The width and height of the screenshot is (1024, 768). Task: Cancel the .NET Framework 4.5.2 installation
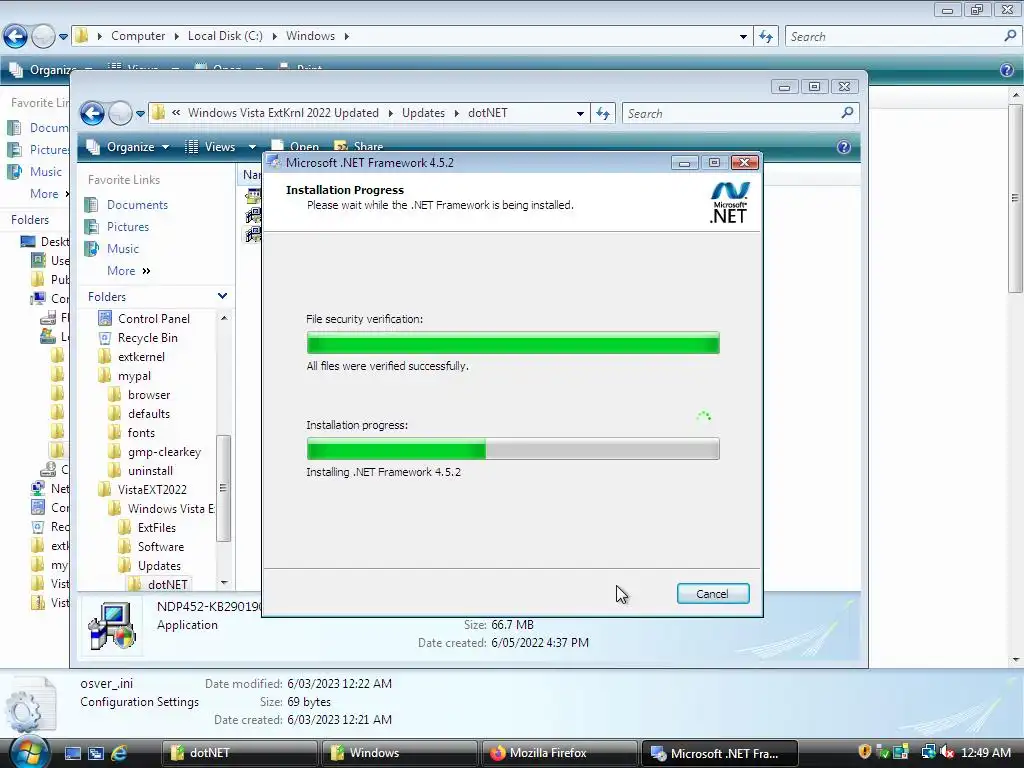[712, 594]
